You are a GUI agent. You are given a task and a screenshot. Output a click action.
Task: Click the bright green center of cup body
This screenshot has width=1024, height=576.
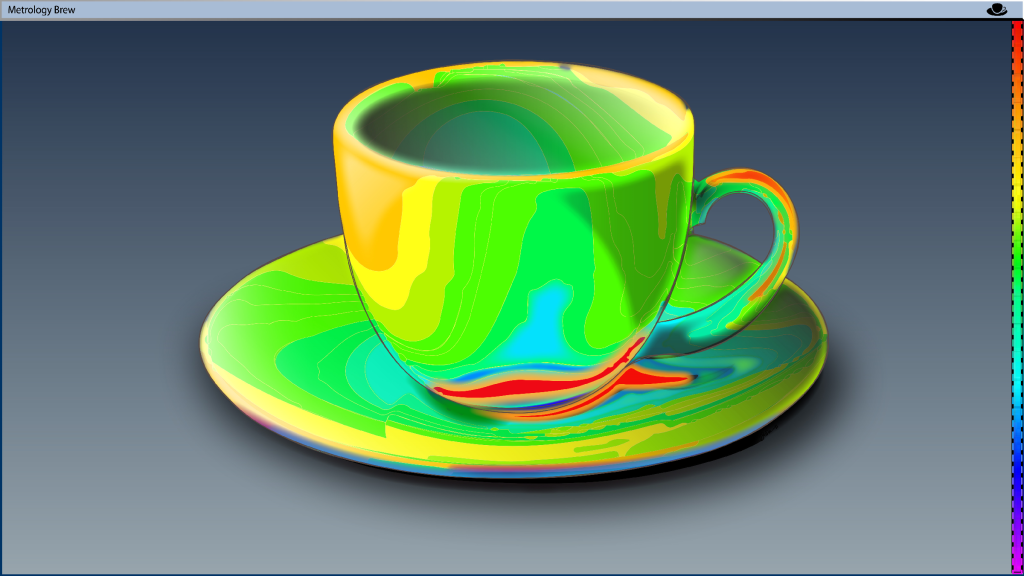point(560,230)
